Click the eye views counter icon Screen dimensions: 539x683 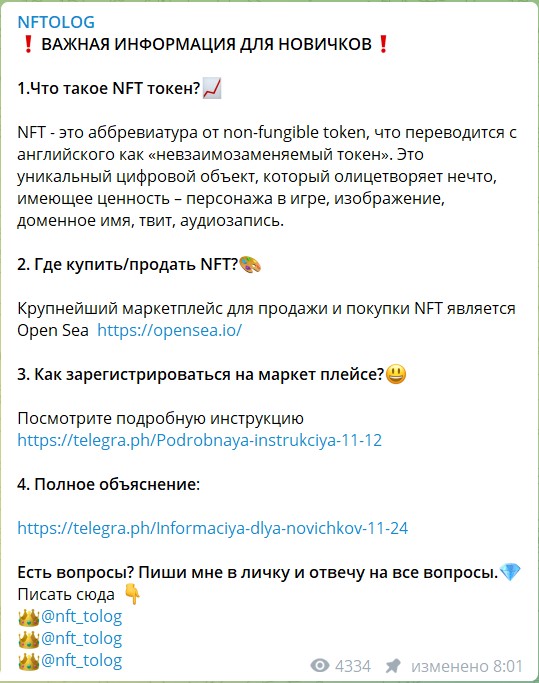320,666
